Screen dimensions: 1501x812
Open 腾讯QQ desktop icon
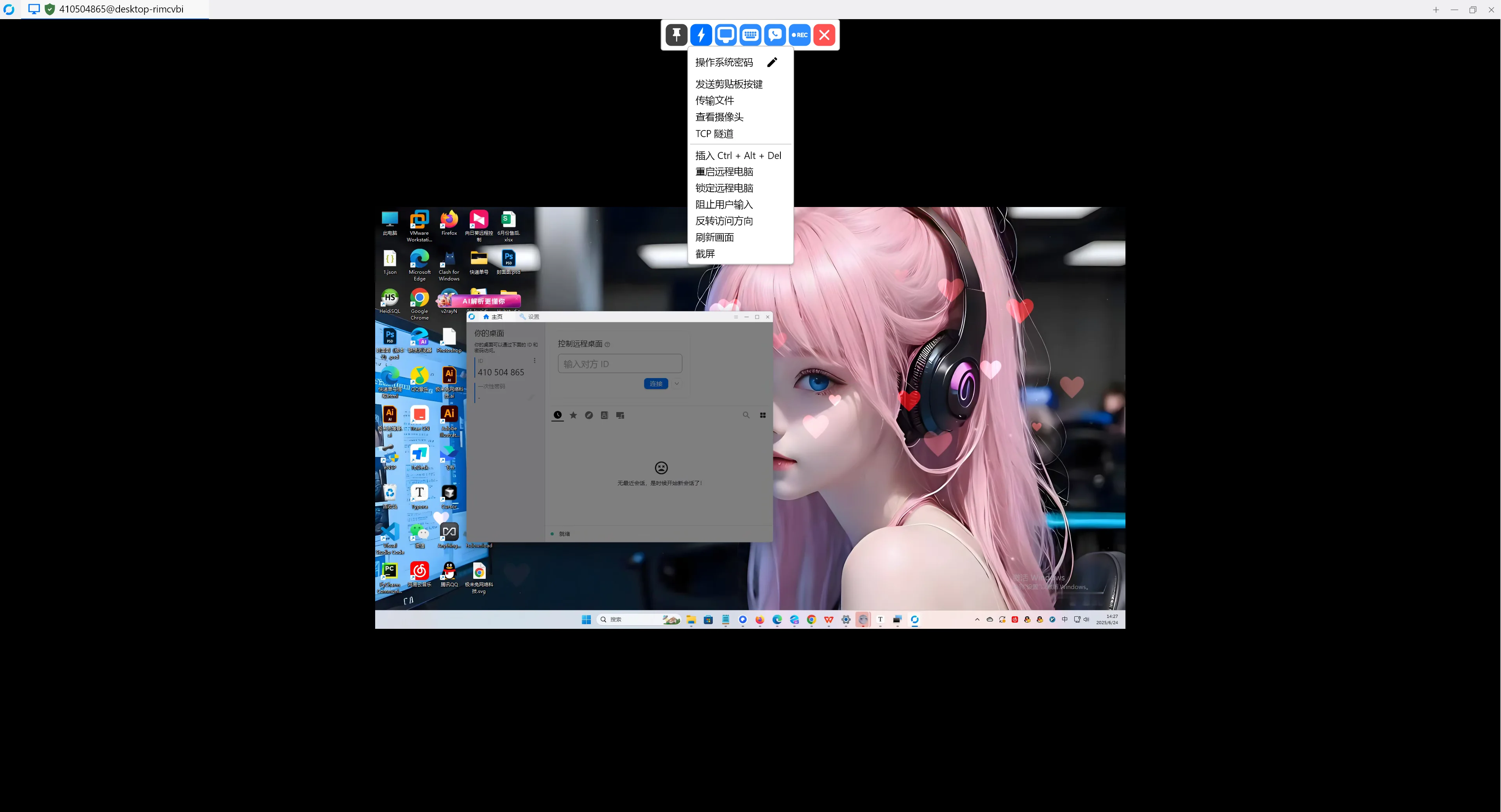coord(449,575)
